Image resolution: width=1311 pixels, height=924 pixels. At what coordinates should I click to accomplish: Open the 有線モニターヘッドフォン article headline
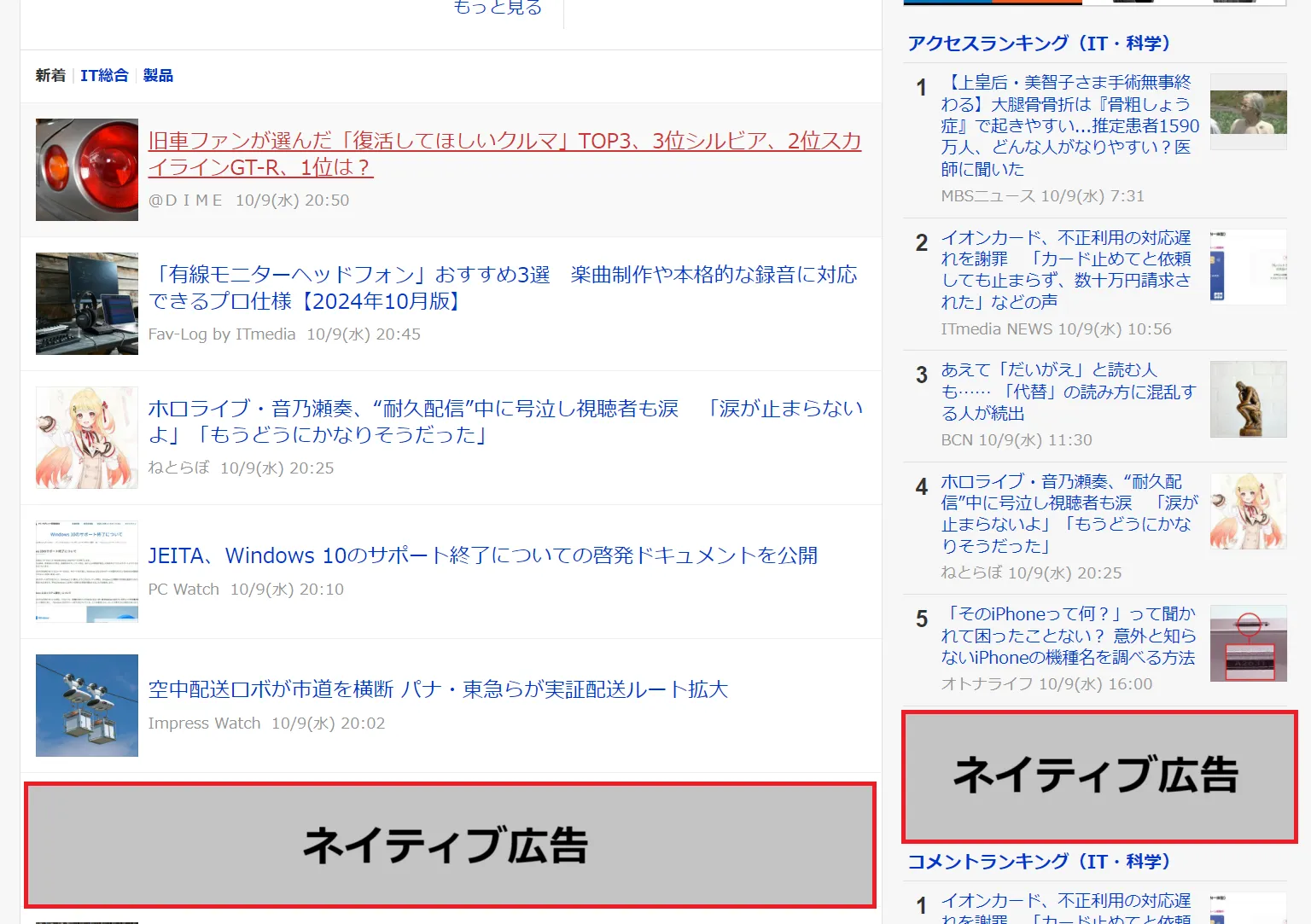pyautogui.click(x=503, y=288)
